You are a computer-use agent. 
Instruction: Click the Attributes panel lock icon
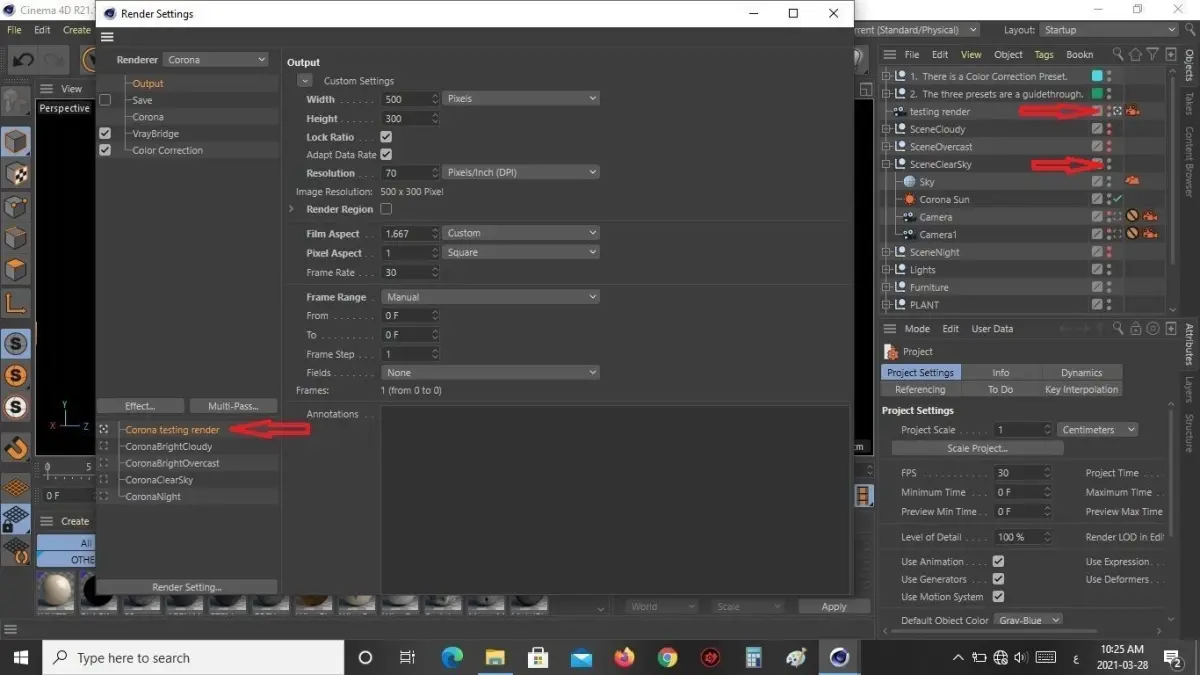click(x=1135, y=328)
